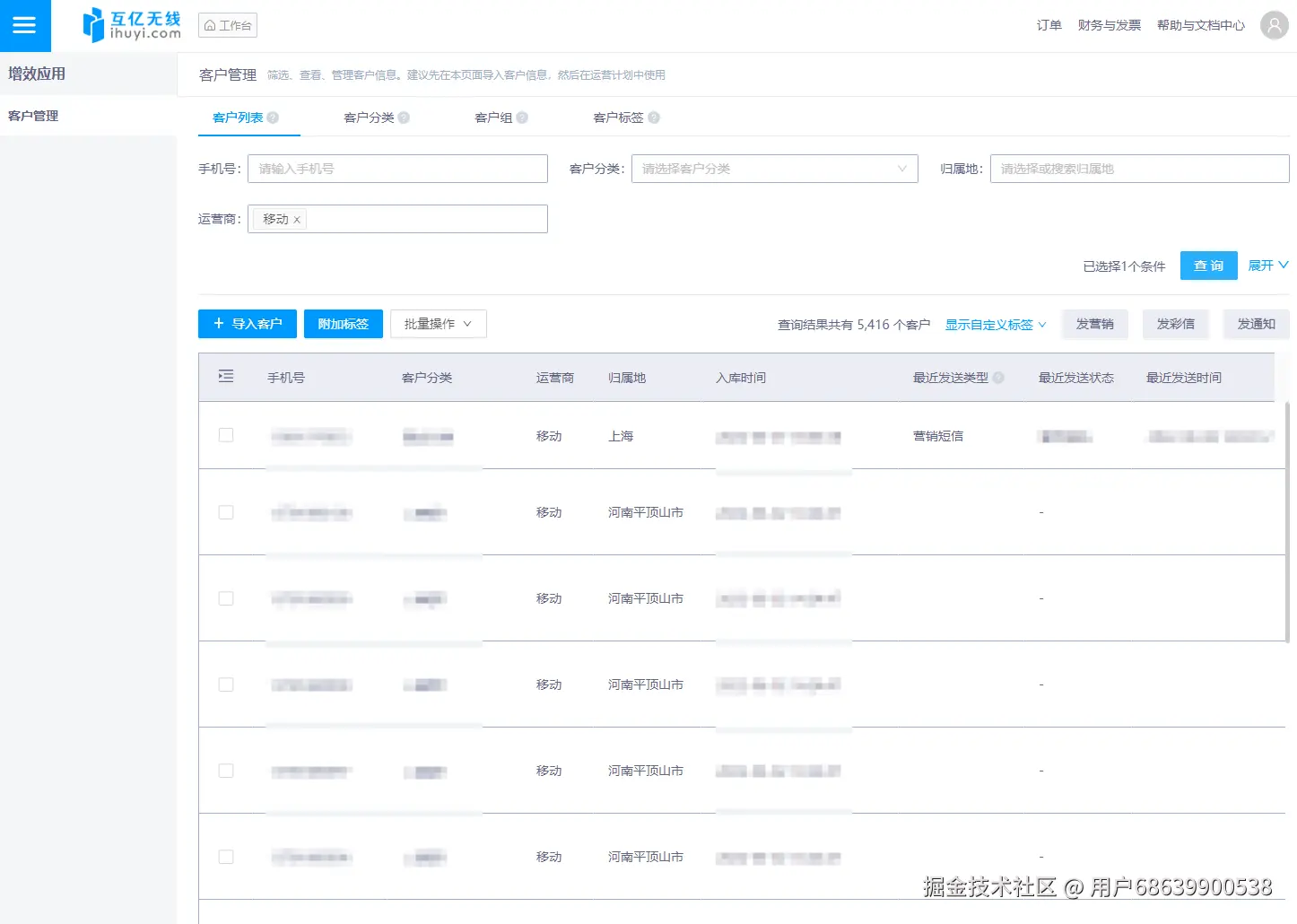
Task: Switch to 客户组 tab
Action: pos(493,118)
